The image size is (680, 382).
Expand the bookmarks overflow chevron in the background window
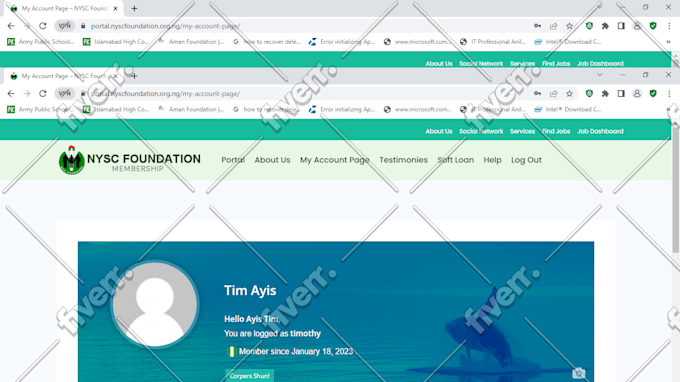(x=668, y=42)
